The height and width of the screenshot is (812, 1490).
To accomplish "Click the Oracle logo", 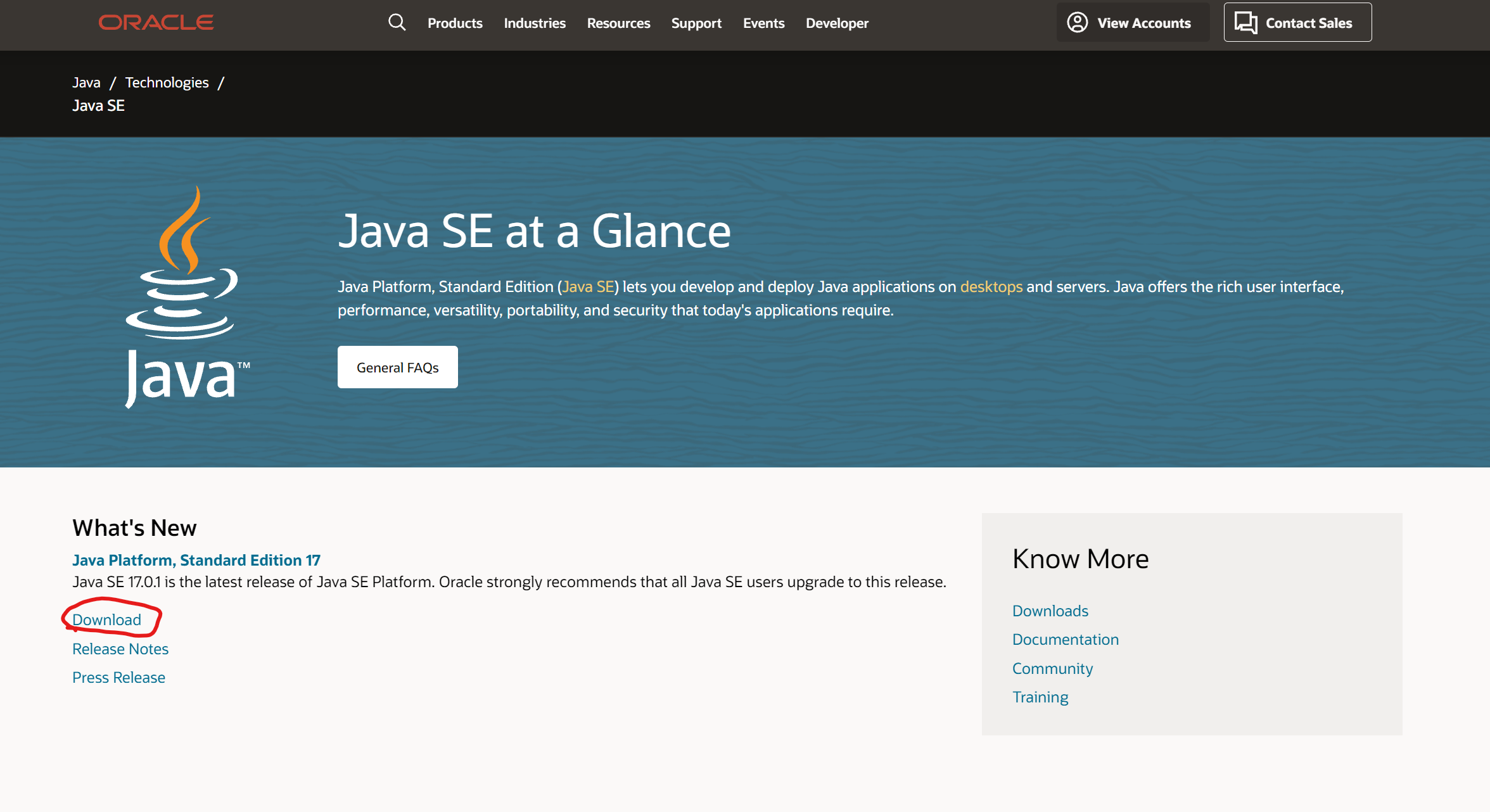I will pyautogui.click(x=156, y=23).
